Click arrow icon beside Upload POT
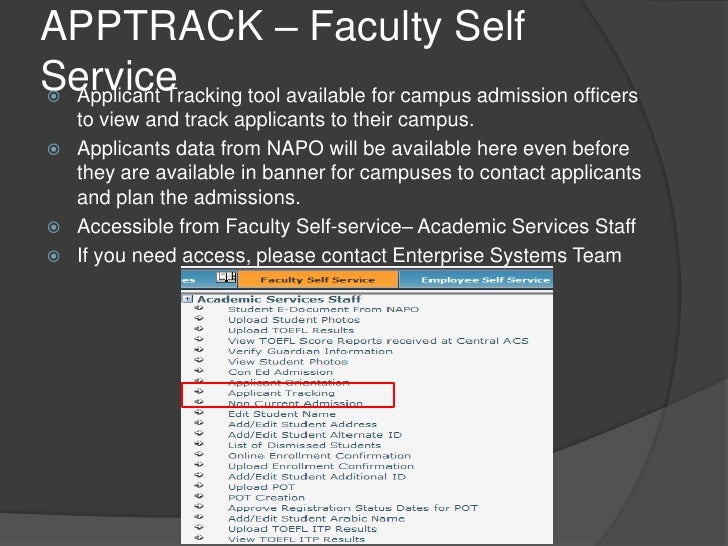728x546 pixels. click(x=199, y=485)
